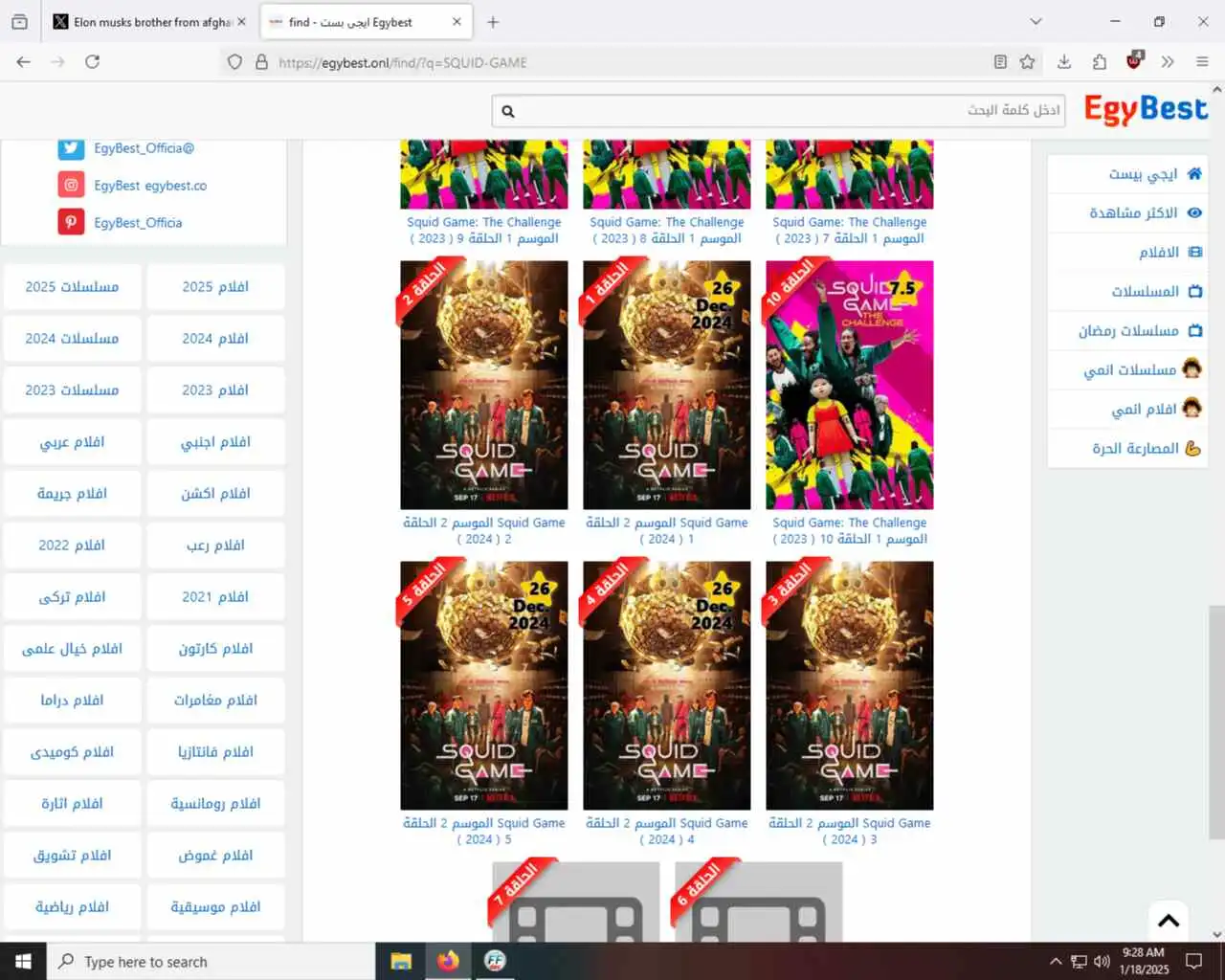The height and width of the screenshot is (980, 1225).
Task: Open the Windows Start button
Action: (23, 961)
